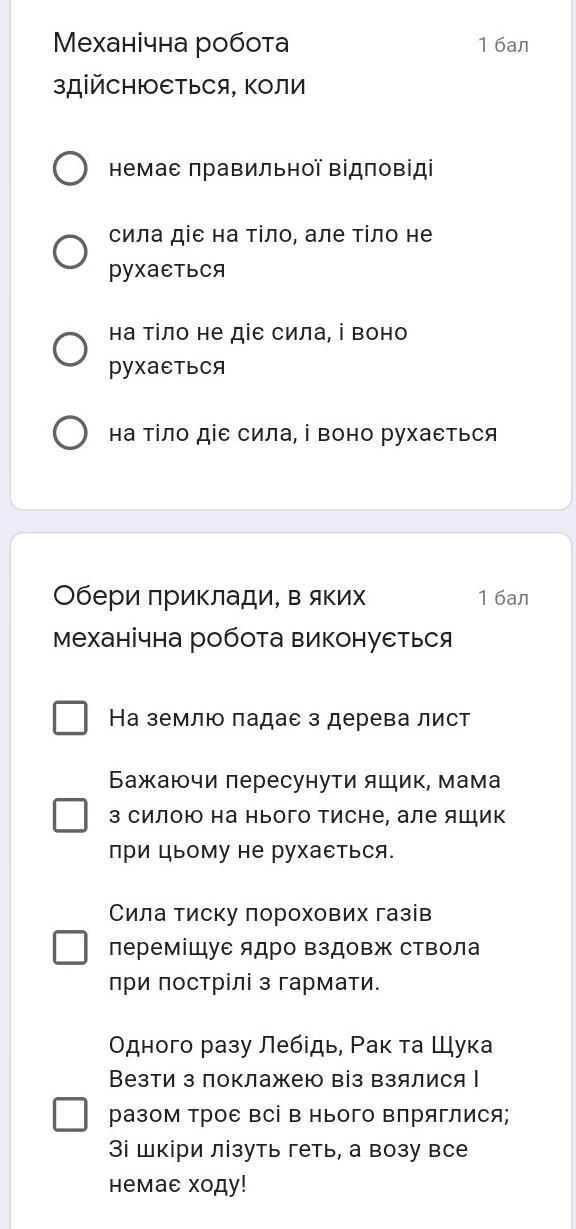Click '1 бал' label of first question
This screenshot has height=1229, width=576.
click(x=503, y=45)
